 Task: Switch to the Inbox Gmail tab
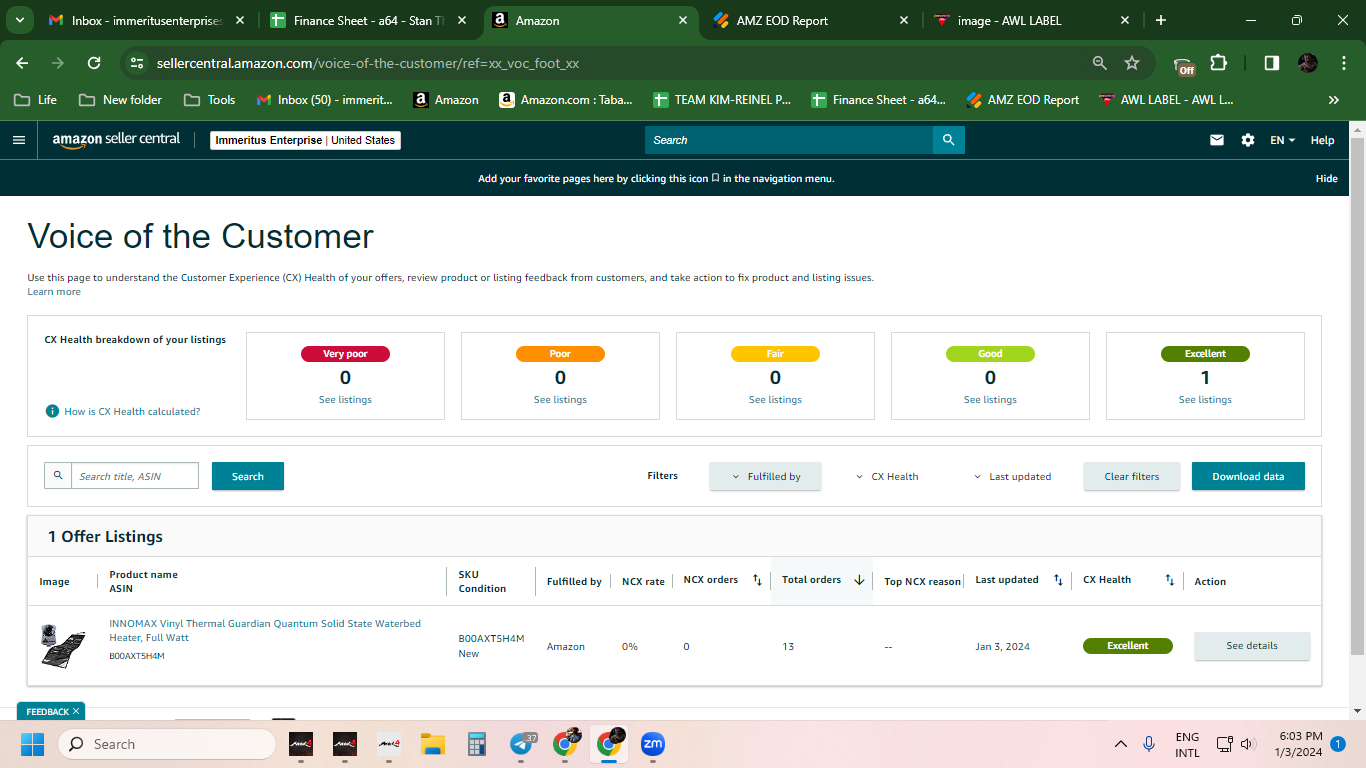[x=147, y=20]
